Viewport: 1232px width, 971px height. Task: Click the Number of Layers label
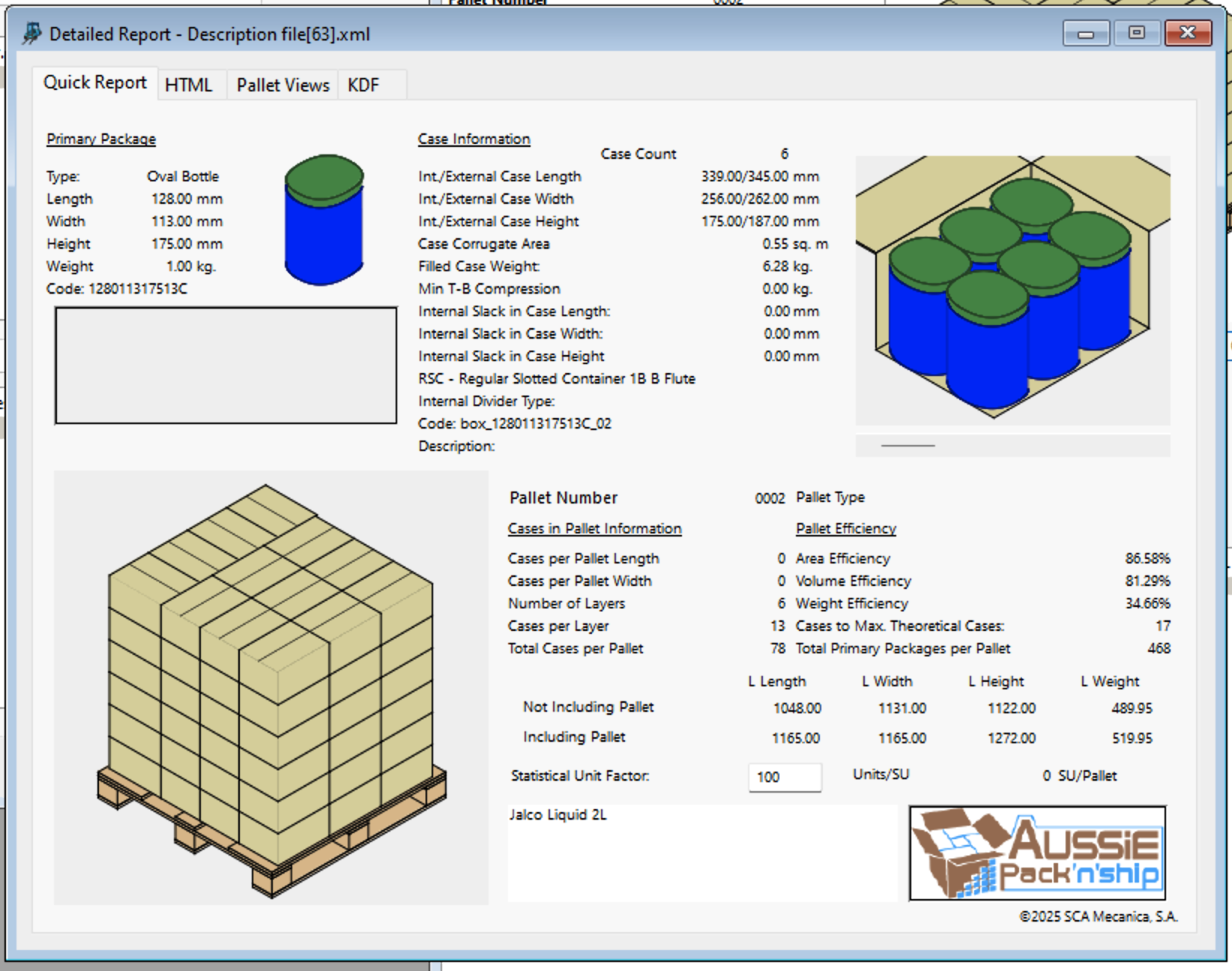click(x=567, y=603)
